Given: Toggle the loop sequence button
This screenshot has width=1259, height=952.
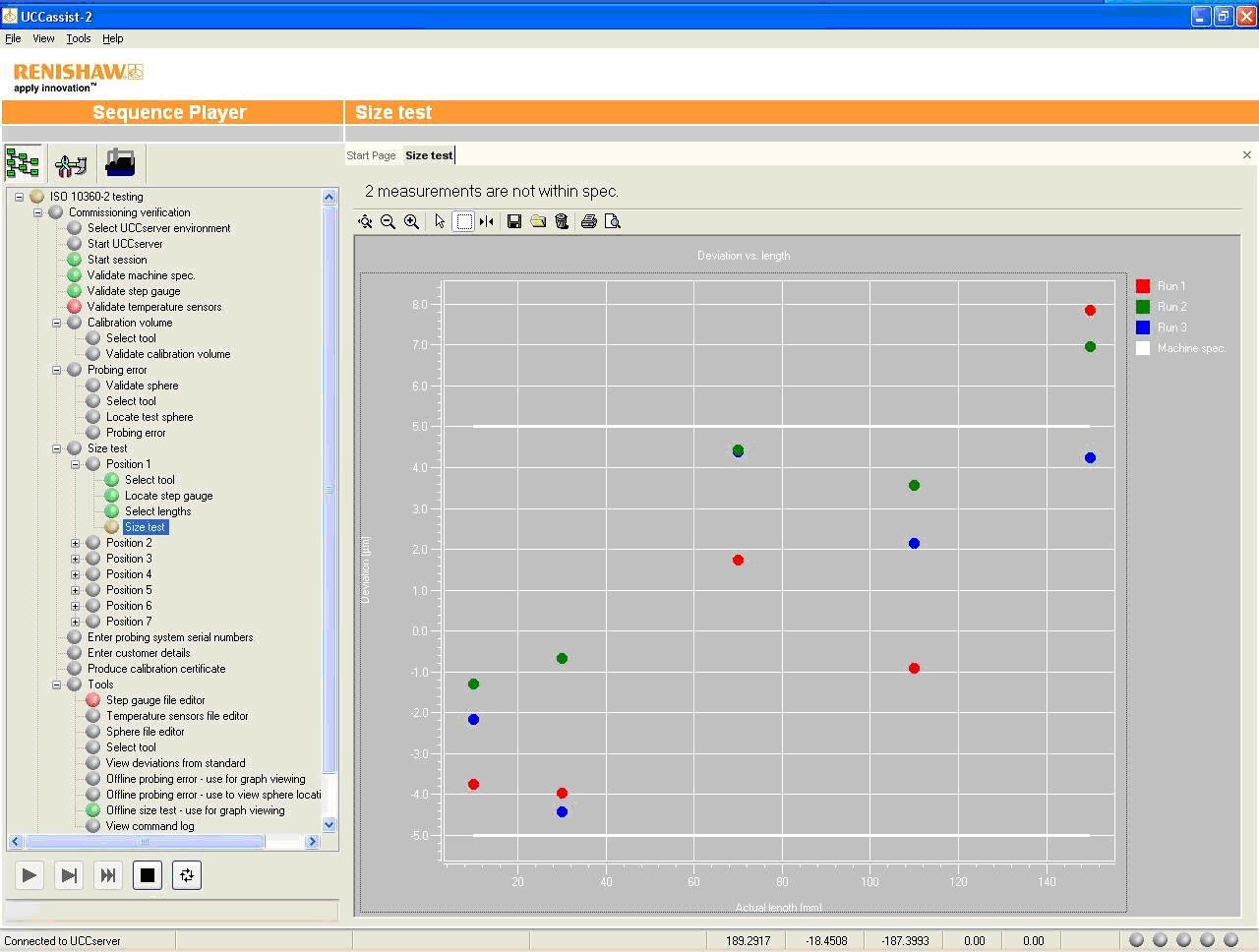Looking at the screenshot, I should (x=187, y=875).
